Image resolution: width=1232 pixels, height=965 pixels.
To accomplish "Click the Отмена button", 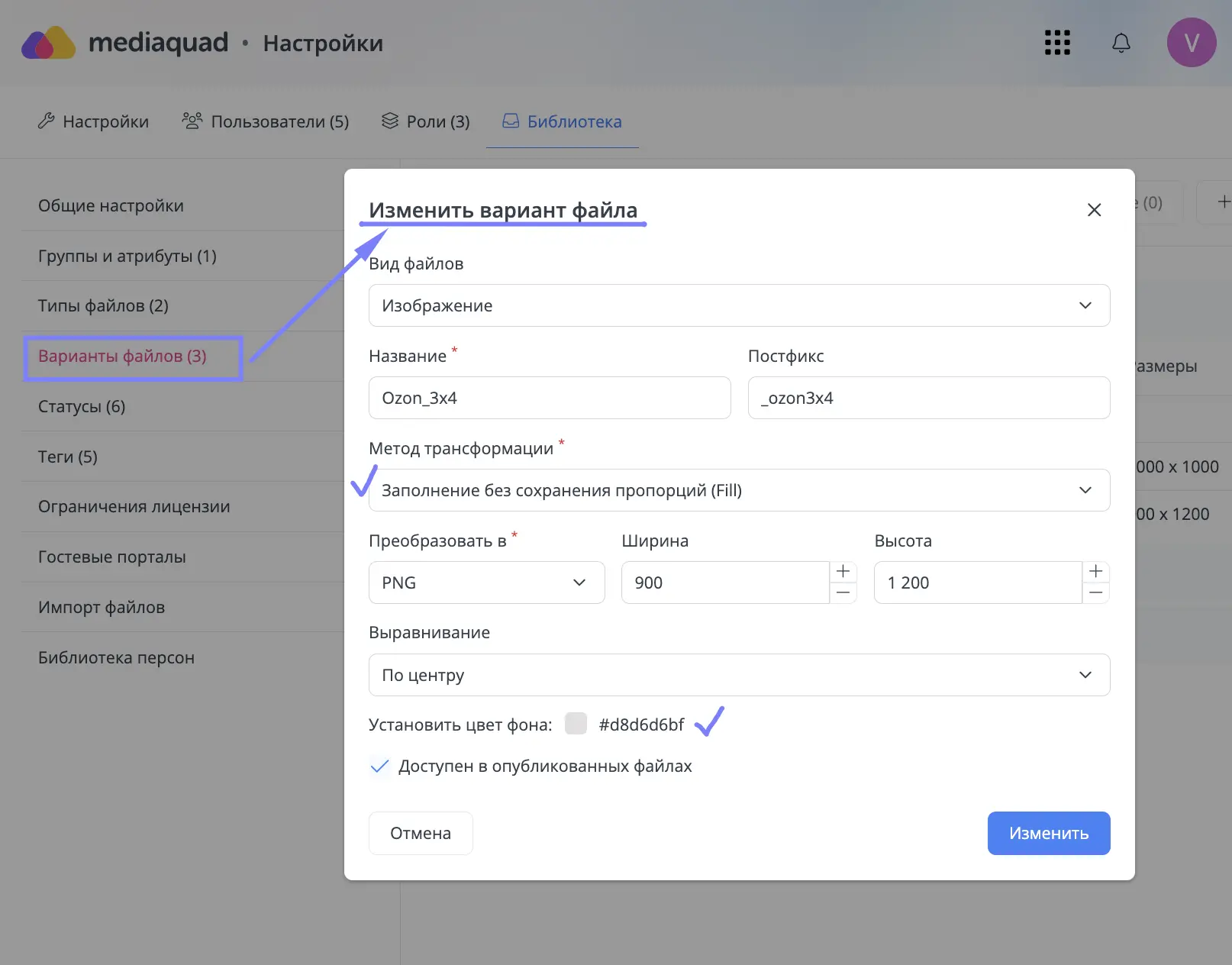I will (421, 833).
